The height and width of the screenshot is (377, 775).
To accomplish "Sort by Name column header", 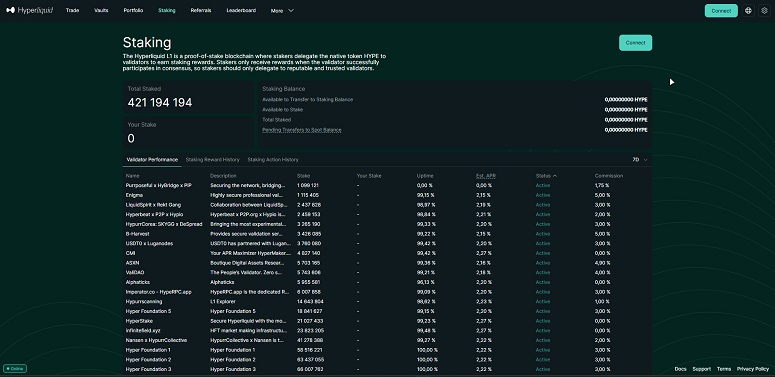I will [x=132, y=176].
